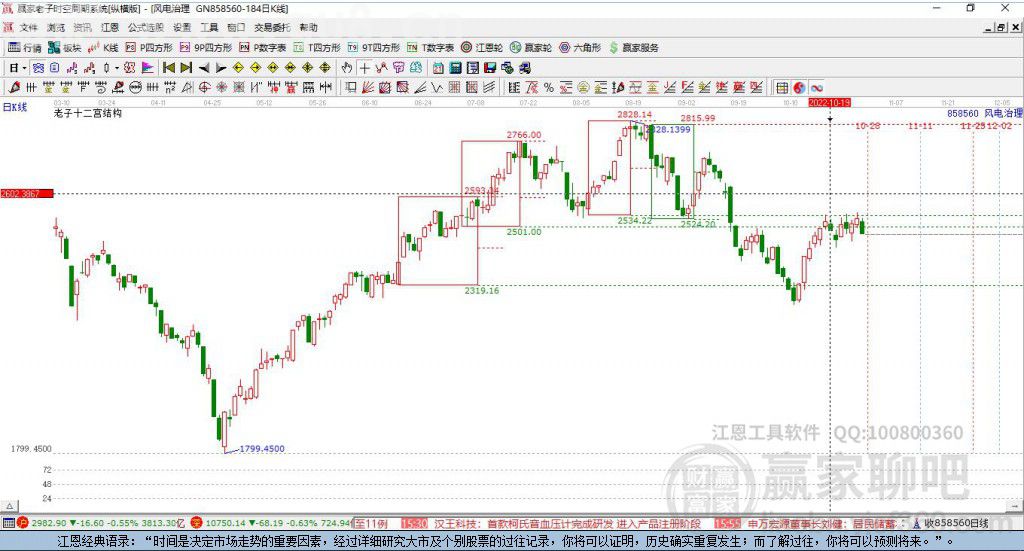This screenshot has width=1024, height=551.
Task: Open the calculator icon
Action: tap(455, 68)
